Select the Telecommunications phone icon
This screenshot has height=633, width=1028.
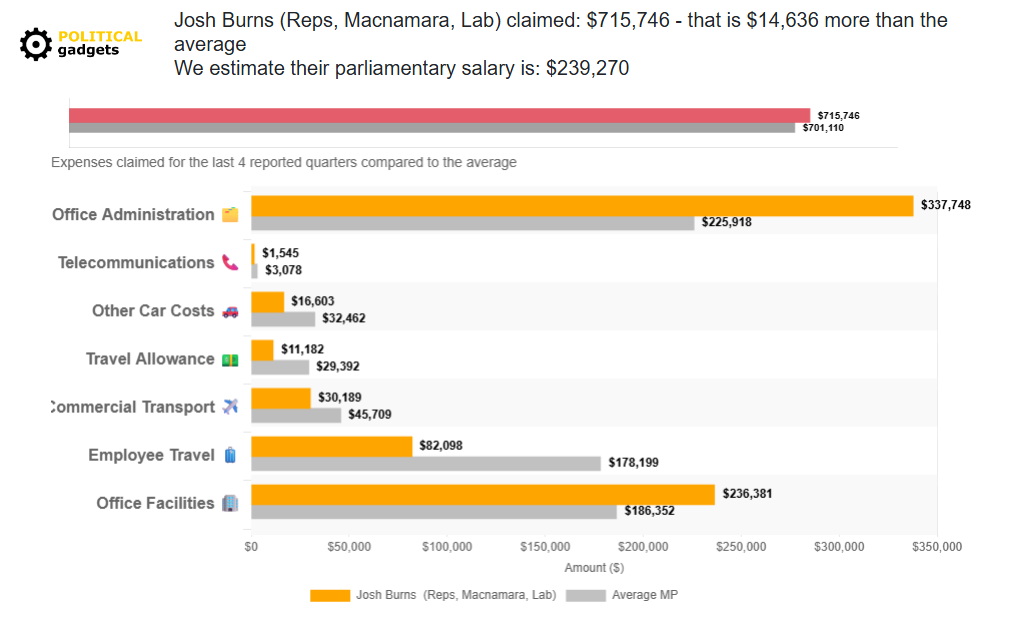pos(230,262)
